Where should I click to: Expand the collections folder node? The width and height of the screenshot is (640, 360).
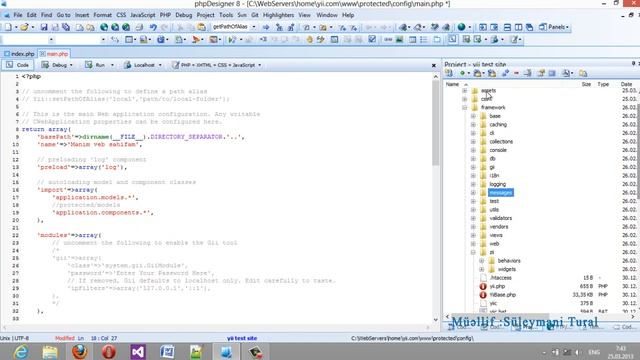(473, 142)
